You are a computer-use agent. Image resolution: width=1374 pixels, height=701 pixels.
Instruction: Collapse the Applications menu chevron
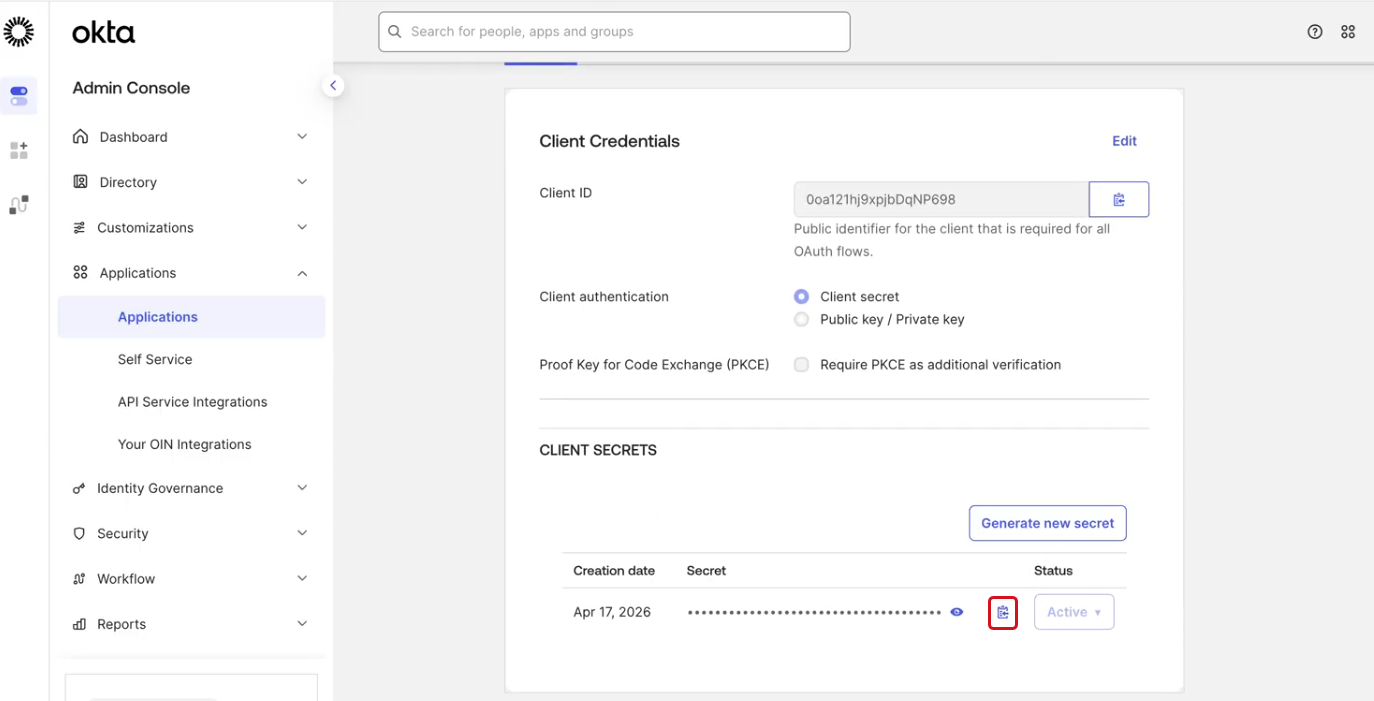(x=302, y=273)
